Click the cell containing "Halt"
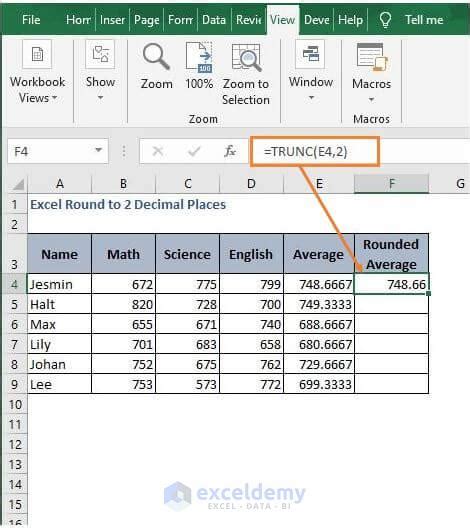 coord(60,304)
